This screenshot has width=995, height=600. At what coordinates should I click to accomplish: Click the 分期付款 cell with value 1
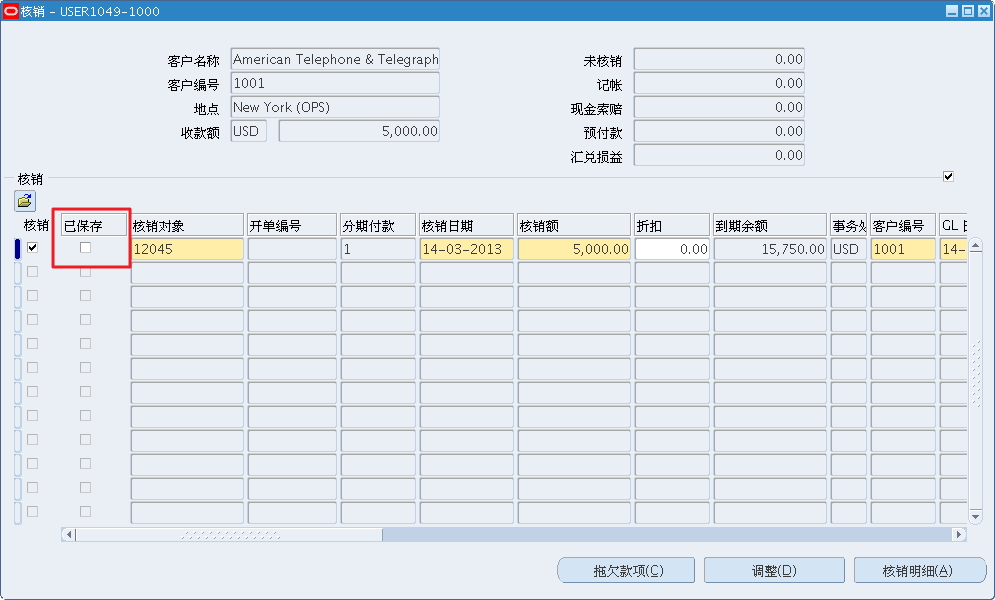tap(378, 249)
